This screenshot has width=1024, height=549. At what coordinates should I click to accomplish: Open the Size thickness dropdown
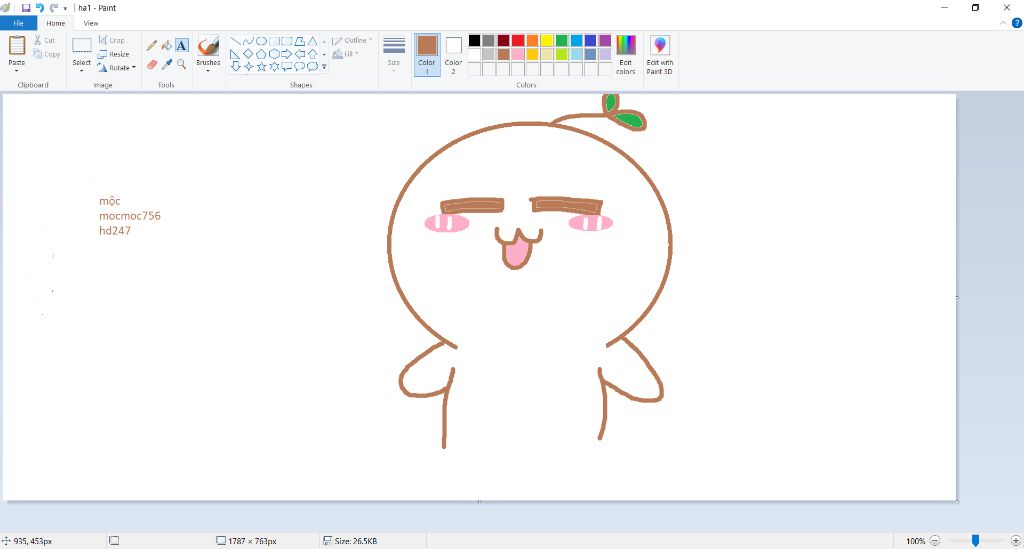coord(394,55)
